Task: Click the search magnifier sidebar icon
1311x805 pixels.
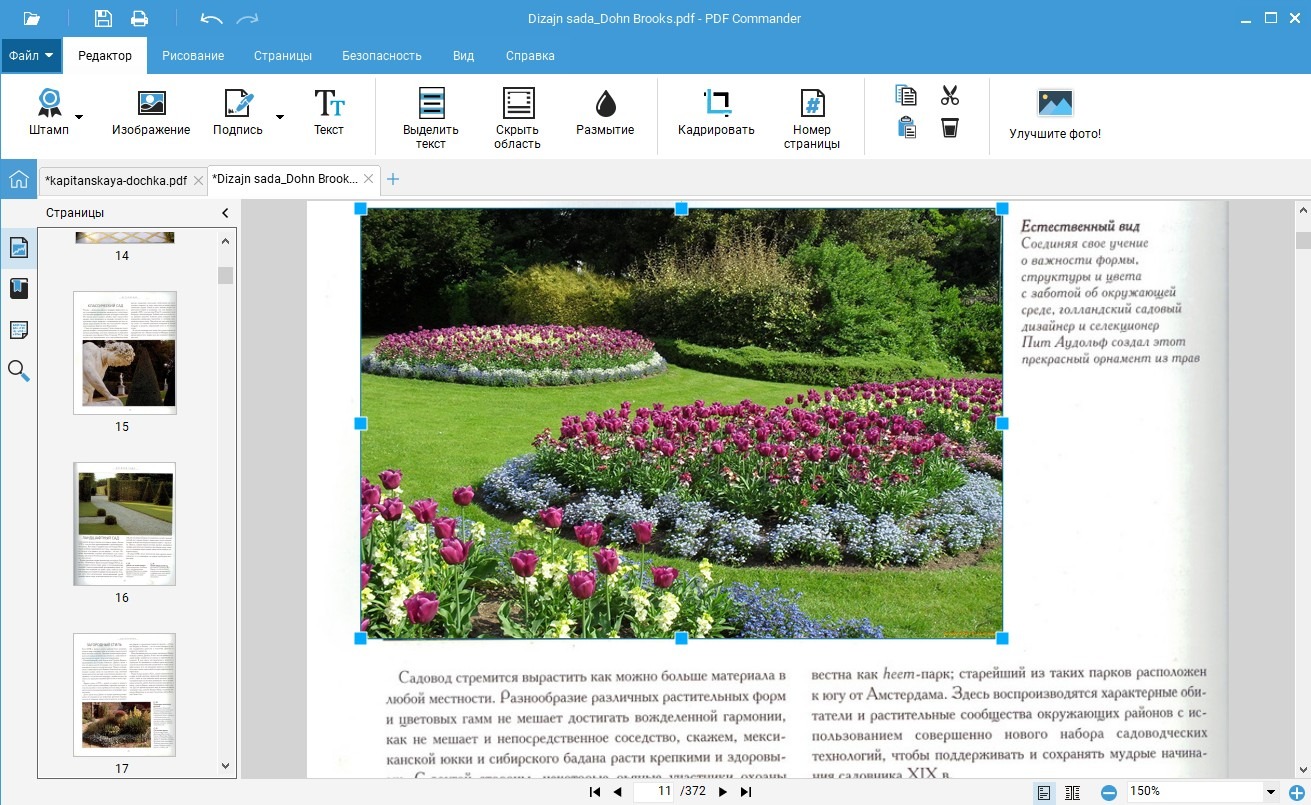Action: pos(19,371)
